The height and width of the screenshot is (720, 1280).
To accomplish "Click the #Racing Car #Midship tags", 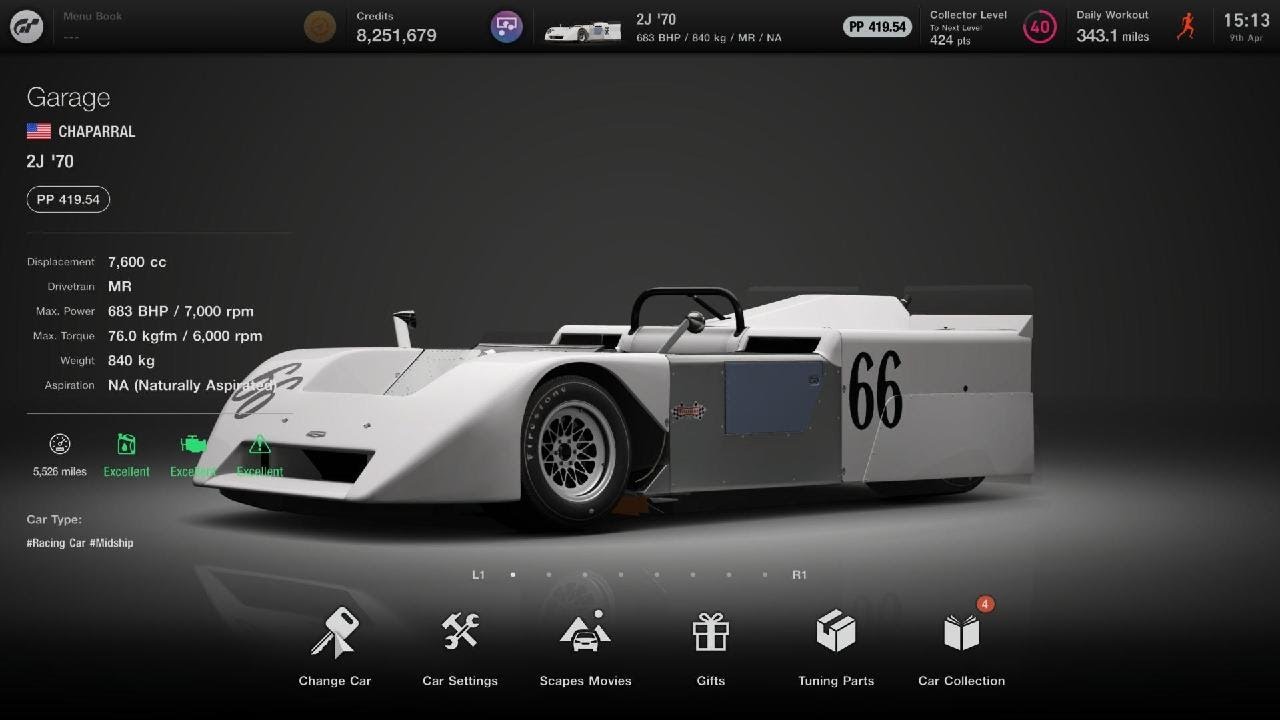I will [80, 543].
